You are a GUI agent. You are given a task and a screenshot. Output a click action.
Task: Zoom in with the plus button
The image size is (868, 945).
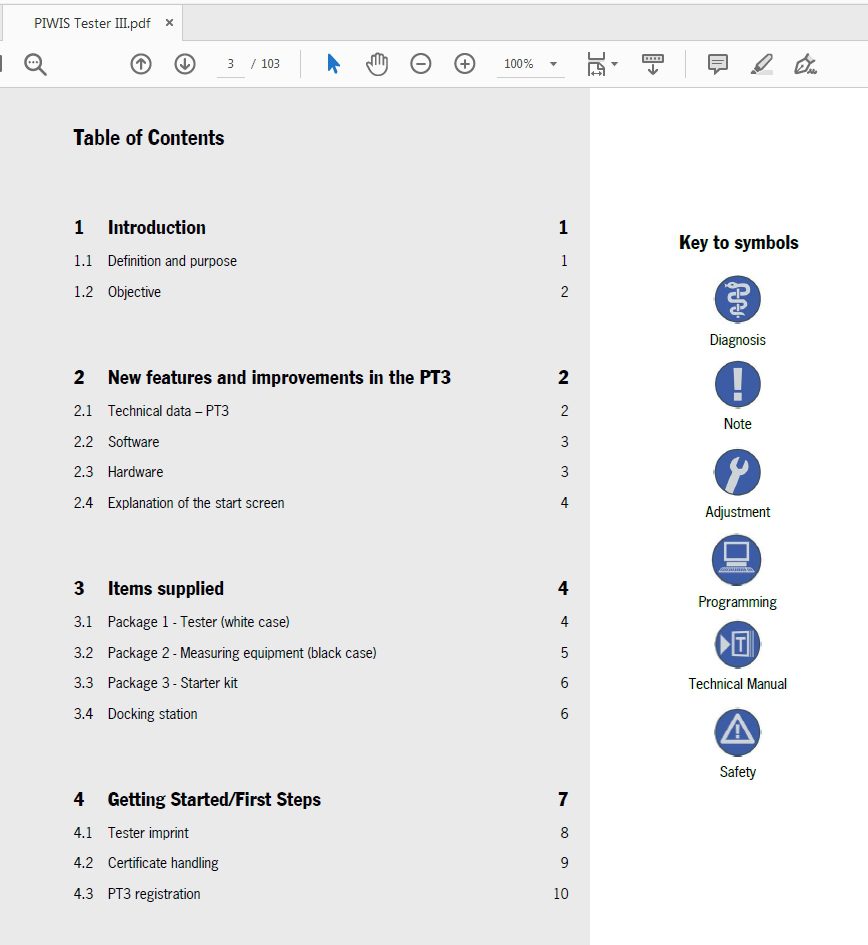click(465, 64)
